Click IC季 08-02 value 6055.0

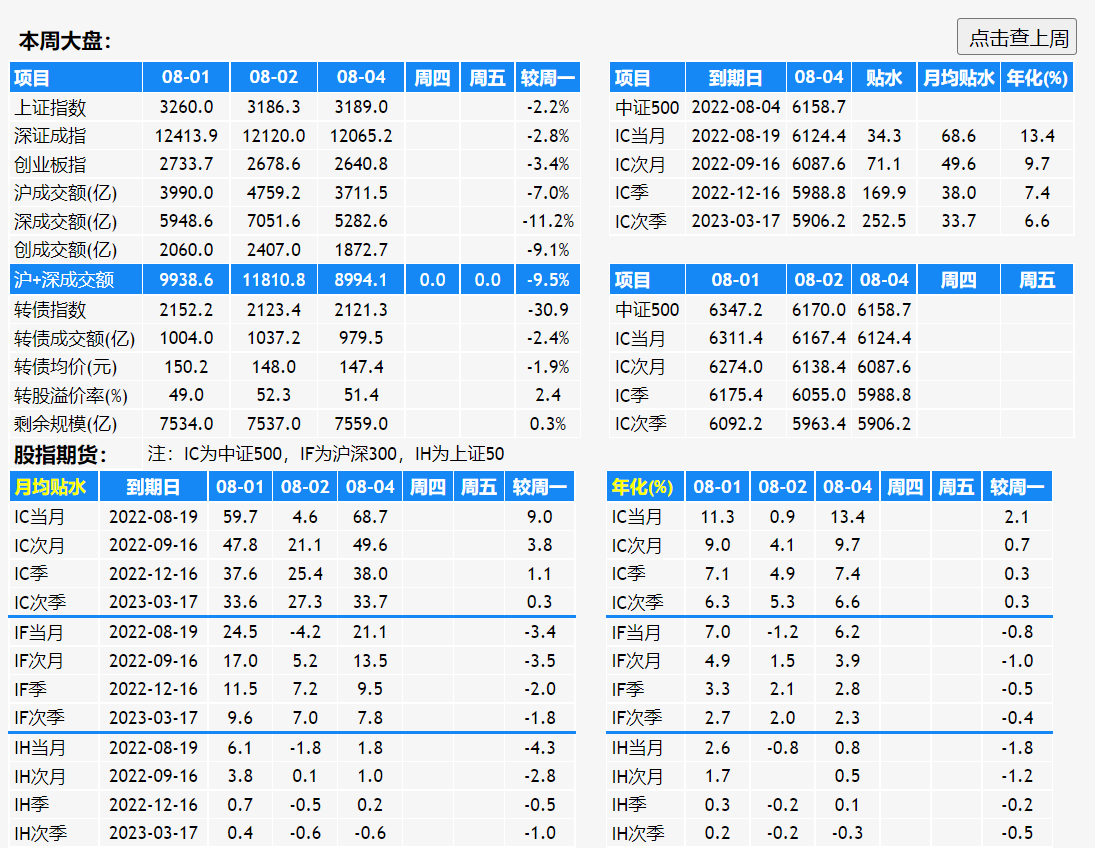(819, 395)
